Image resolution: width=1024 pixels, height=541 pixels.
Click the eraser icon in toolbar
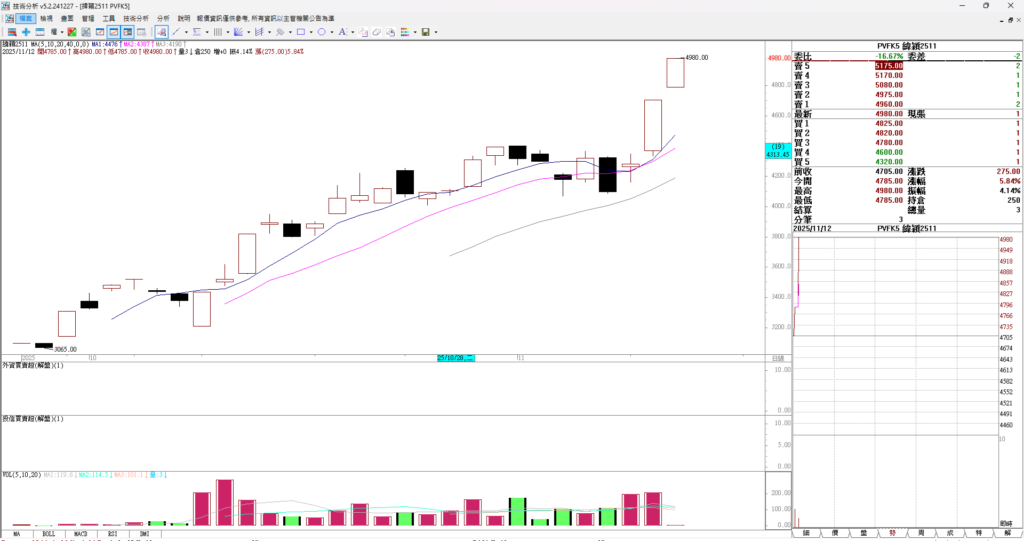click(377, 32)
